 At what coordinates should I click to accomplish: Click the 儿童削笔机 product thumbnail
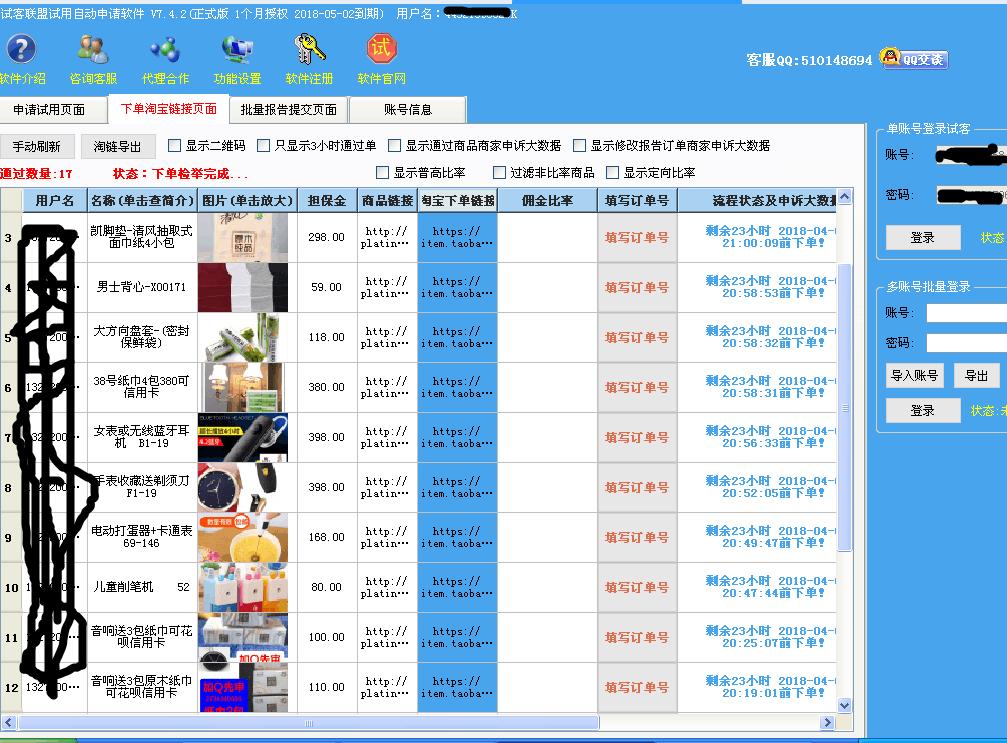coord(243,587)
